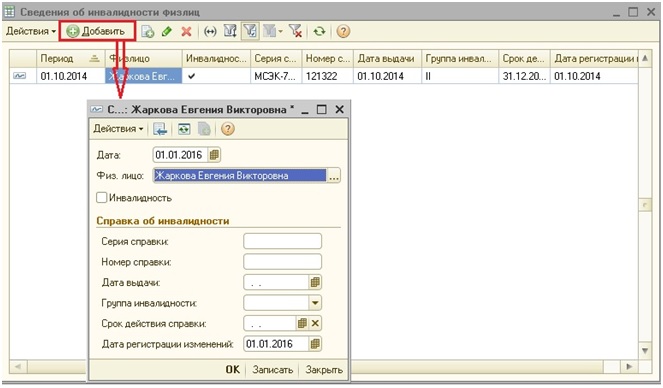
Task: Click the ellipsis button of Физ. лицо
Action: (334, 176)
